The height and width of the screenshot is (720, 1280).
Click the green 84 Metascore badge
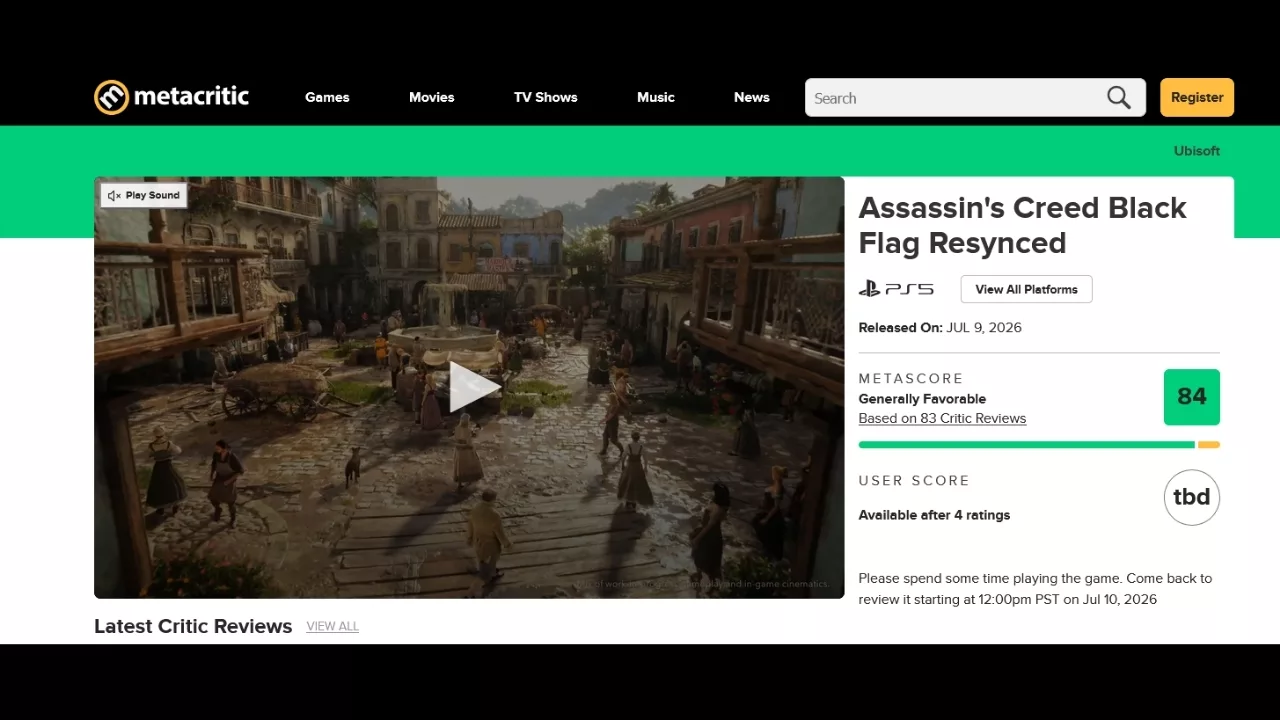(x=1192, y=397)
